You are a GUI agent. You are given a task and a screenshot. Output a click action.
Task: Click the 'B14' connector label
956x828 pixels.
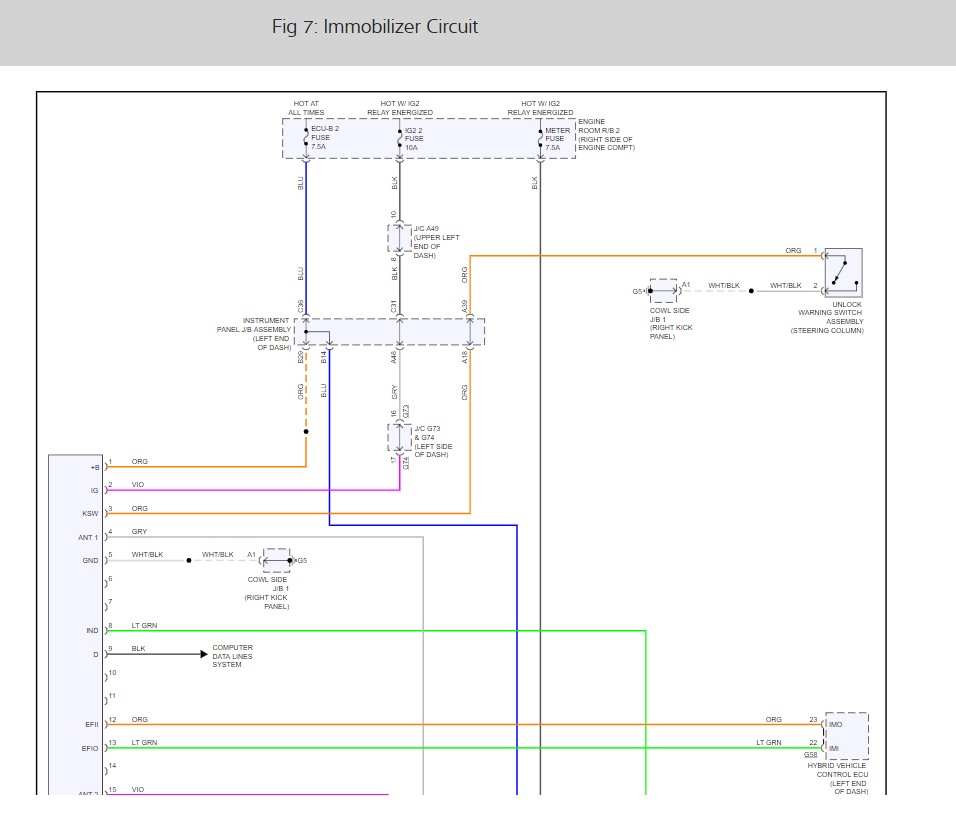coord(324,357)
